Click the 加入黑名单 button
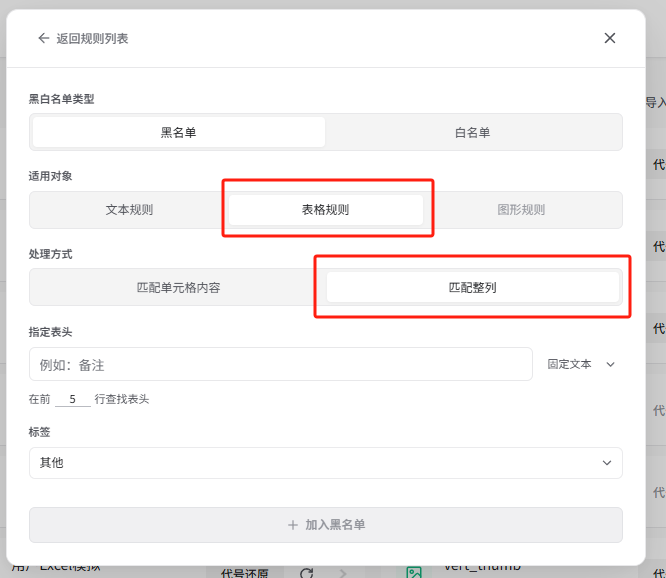This screenshot has width=666, height=578. [326, 525]
